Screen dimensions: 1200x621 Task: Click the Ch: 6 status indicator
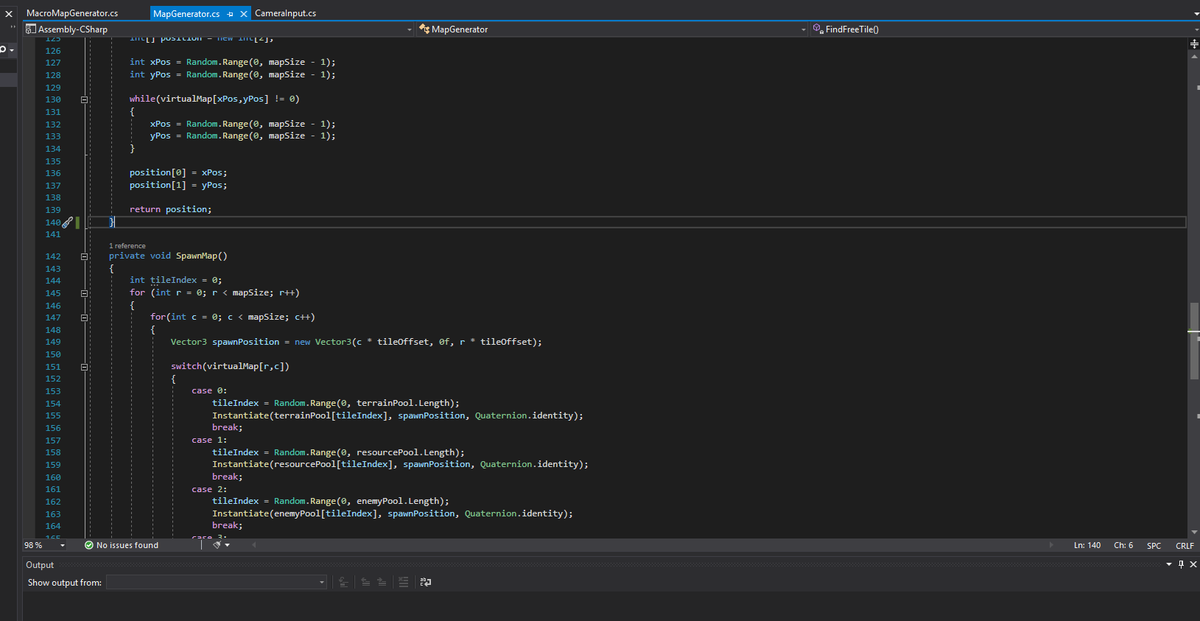coord(1122,546)
